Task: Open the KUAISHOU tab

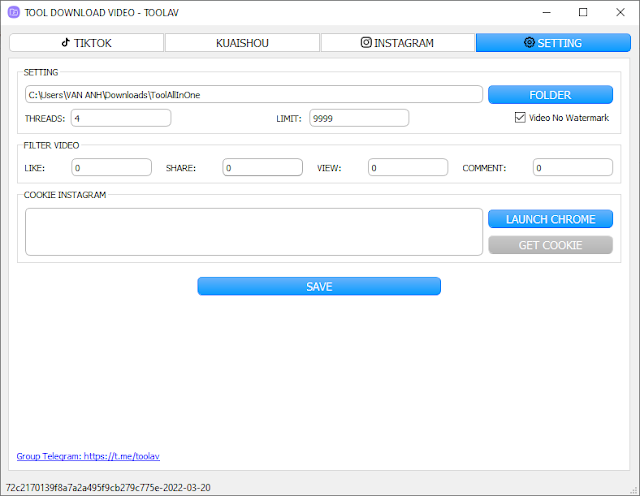Action: [242, 43]
